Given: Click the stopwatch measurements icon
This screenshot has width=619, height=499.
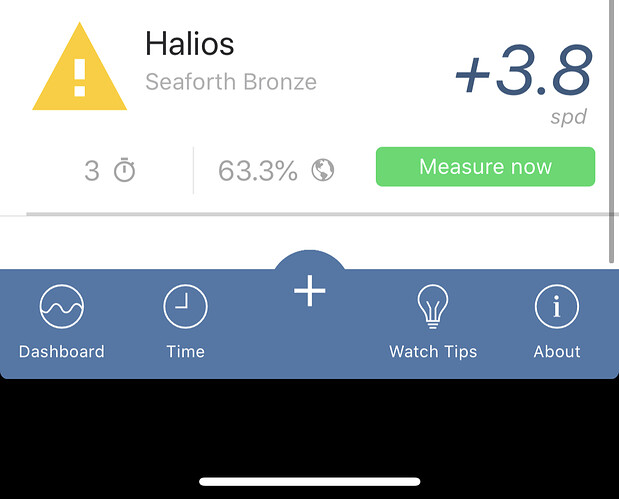Looking at the screenshot, I should pos(124,170).
